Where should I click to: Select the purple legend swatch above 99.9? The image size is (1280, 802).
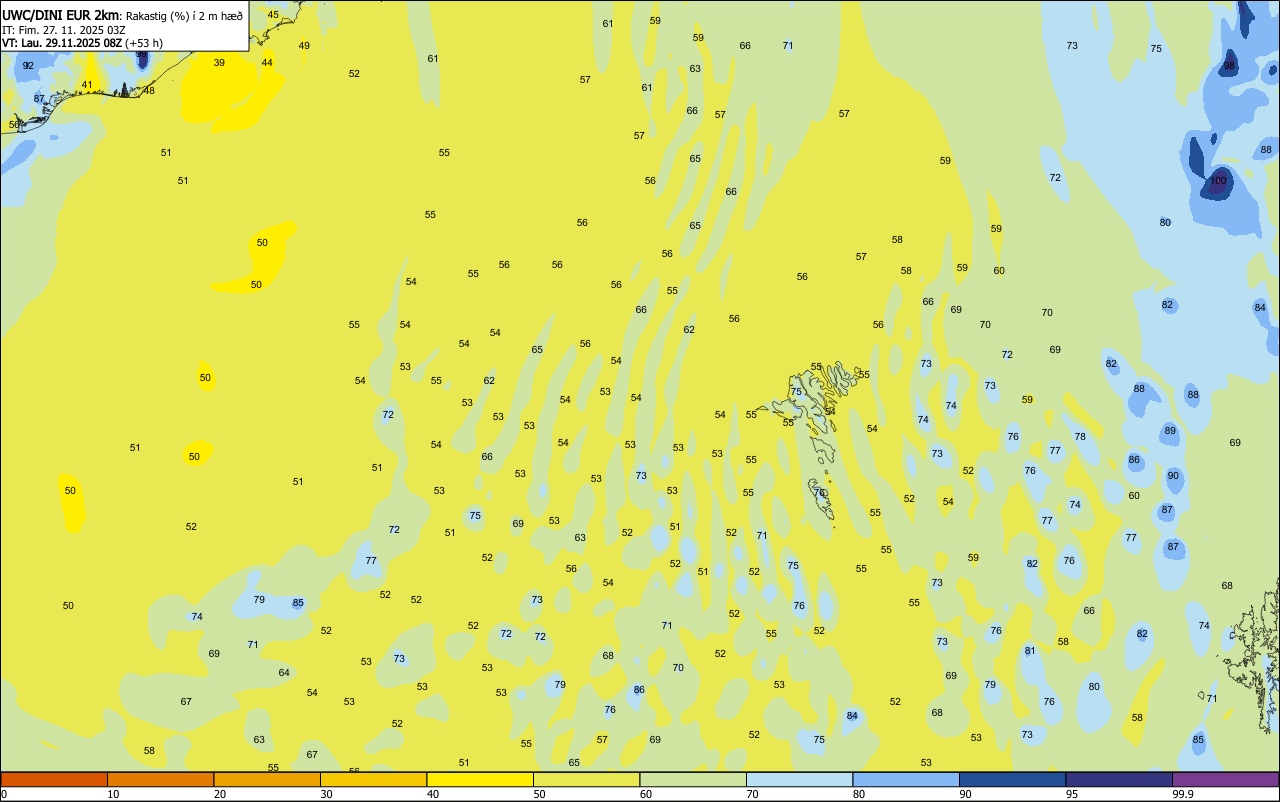1225,779
